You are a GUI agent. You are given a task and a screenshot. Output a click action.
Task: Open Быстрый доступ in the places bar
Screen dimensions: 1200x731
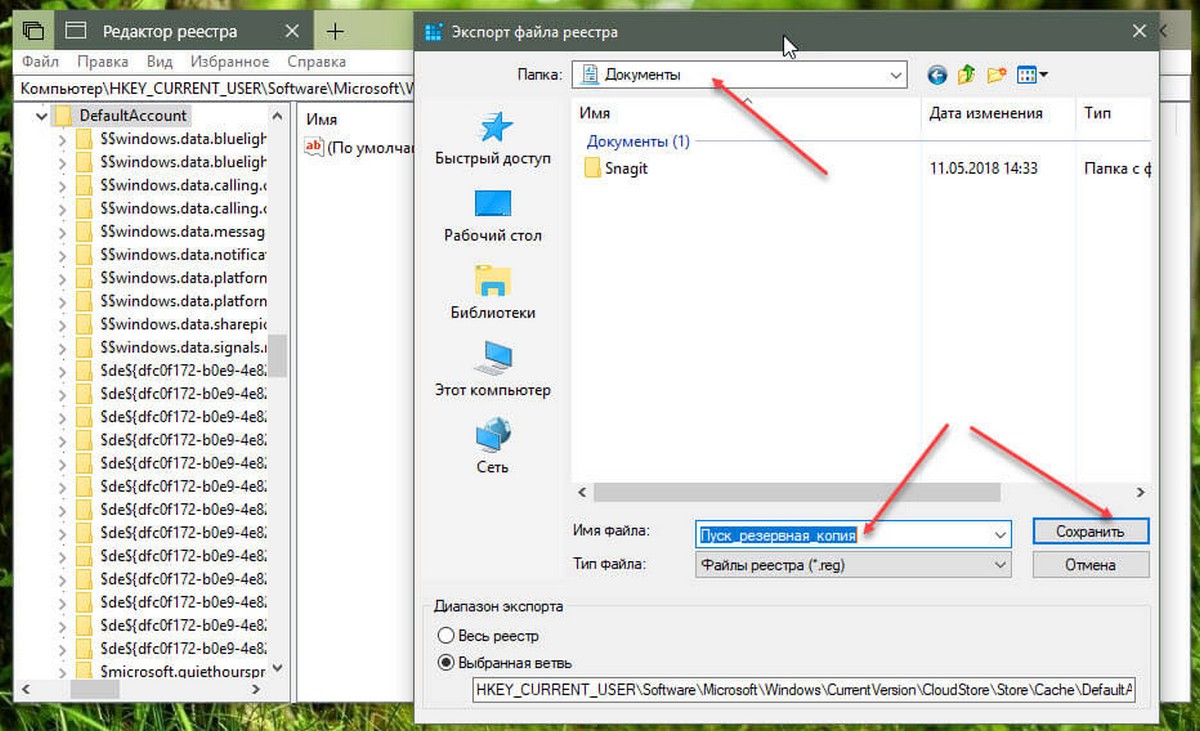(493, 139)
